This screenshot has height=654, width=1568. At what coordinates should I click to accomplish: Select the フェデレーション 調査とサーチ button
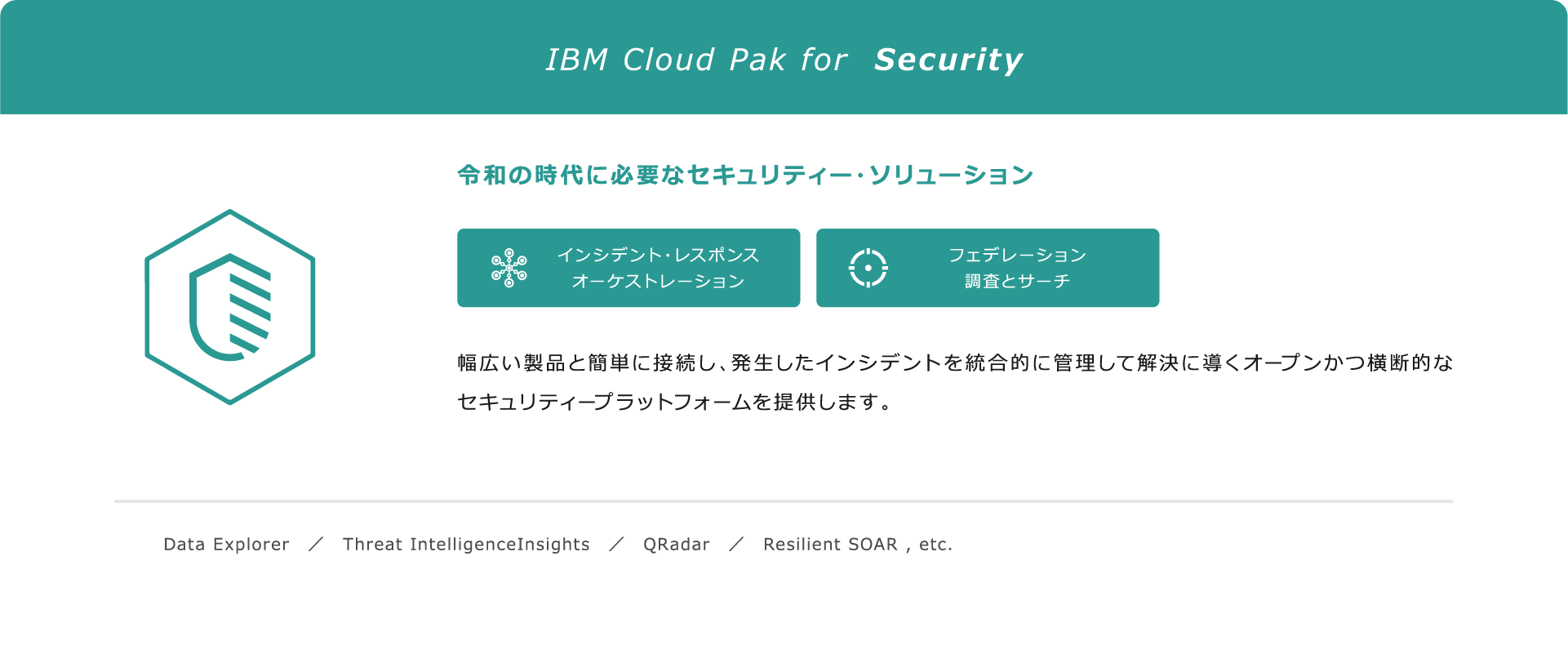[x=988, y=268]
